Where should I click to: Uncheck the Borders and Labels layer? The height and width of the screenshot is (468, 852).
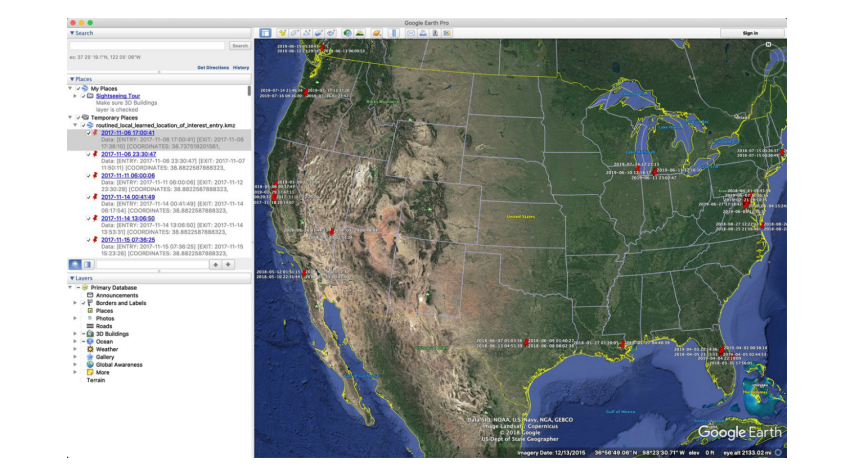[x=83, y=303]
